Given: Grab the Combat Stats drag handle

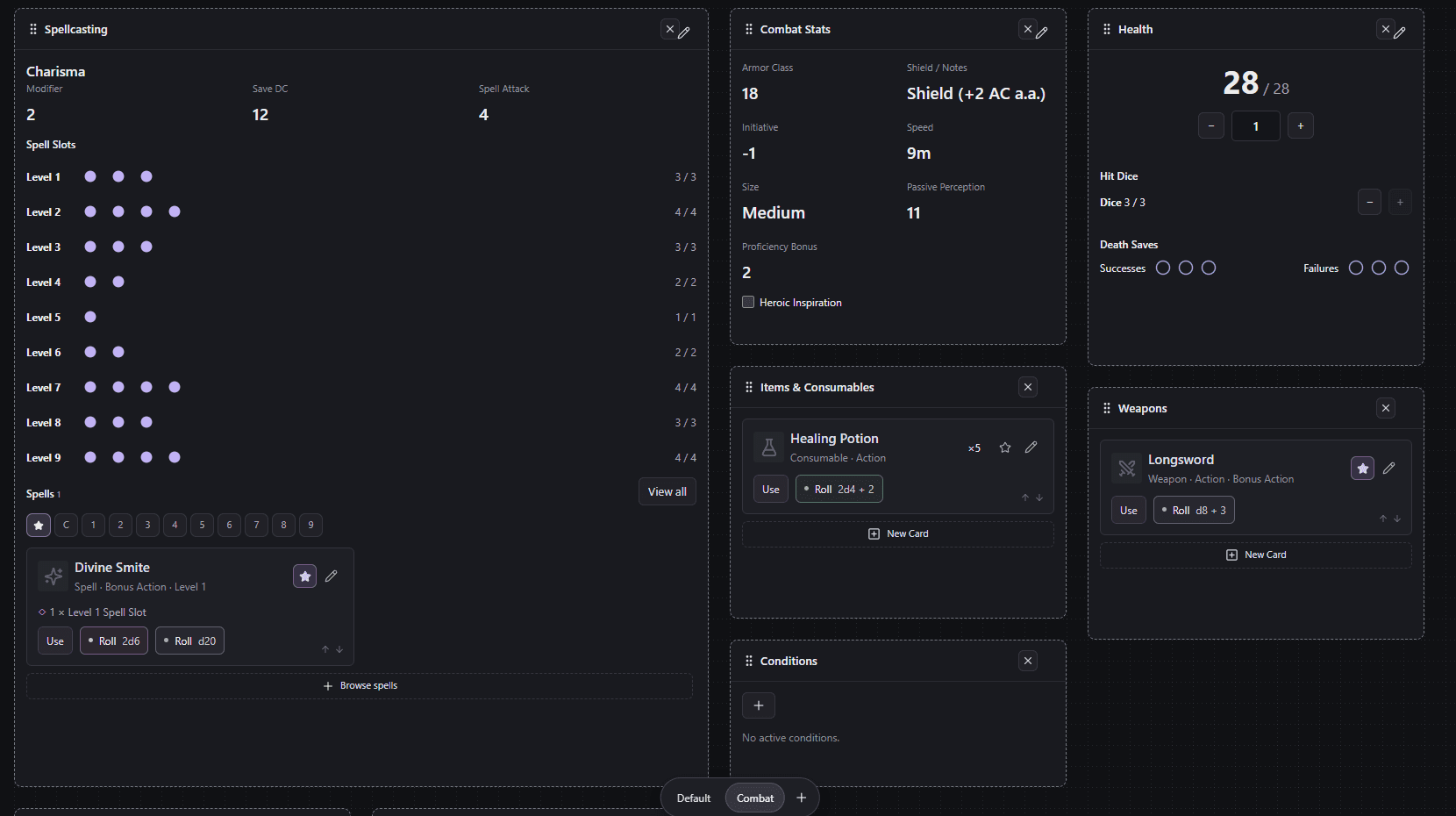Looking at the screenshot, I should (x=749, y=29).
